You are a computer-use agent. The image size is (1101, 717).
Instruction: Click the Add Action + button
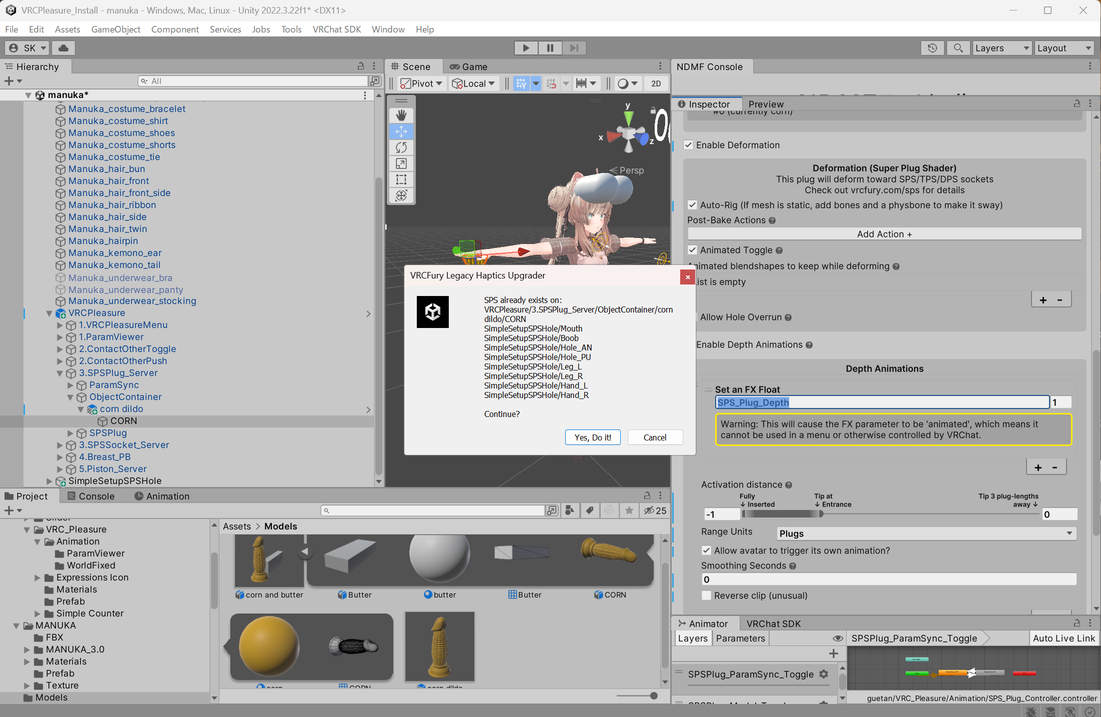pyautogui.click(x=884, y=235)
